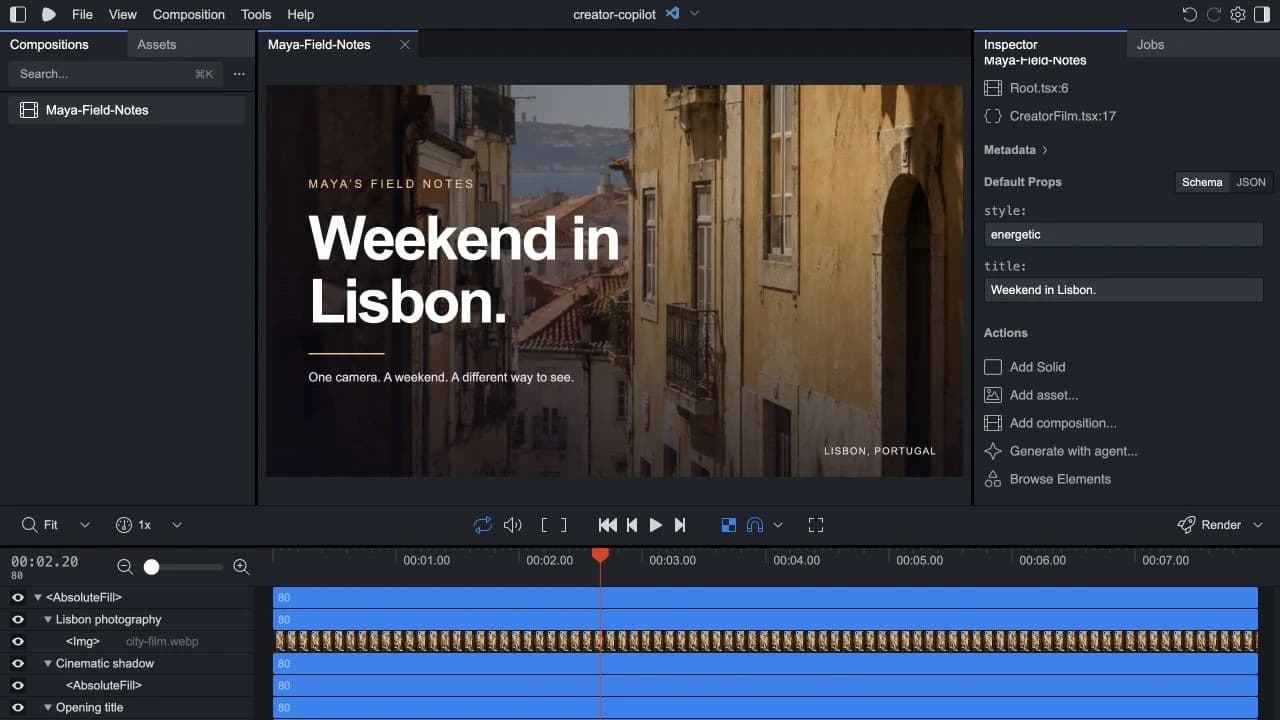Step forward one frame
This screenshot has height=720, width=1280.
680,525
